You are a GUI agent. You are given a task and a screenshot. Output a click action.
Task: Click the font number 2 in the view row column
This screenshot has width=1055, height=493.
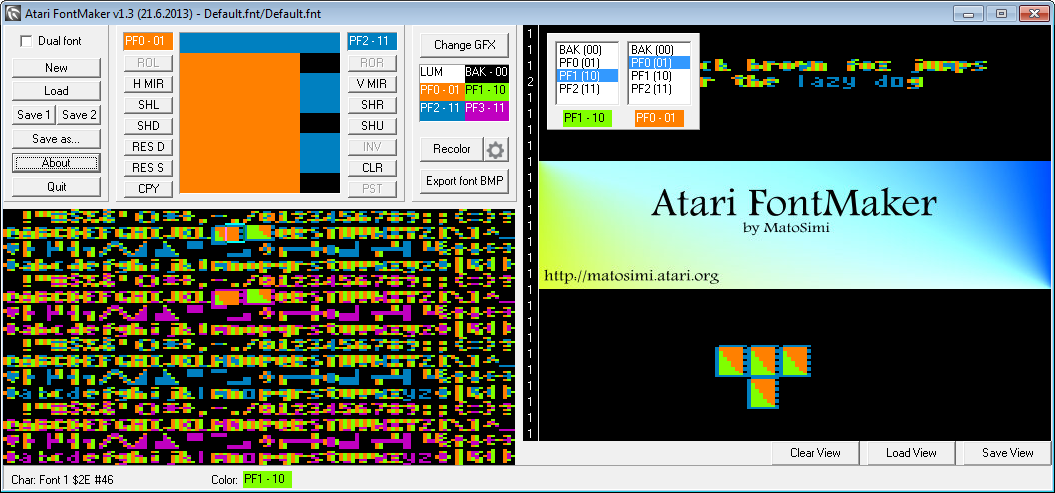point(531,81)
